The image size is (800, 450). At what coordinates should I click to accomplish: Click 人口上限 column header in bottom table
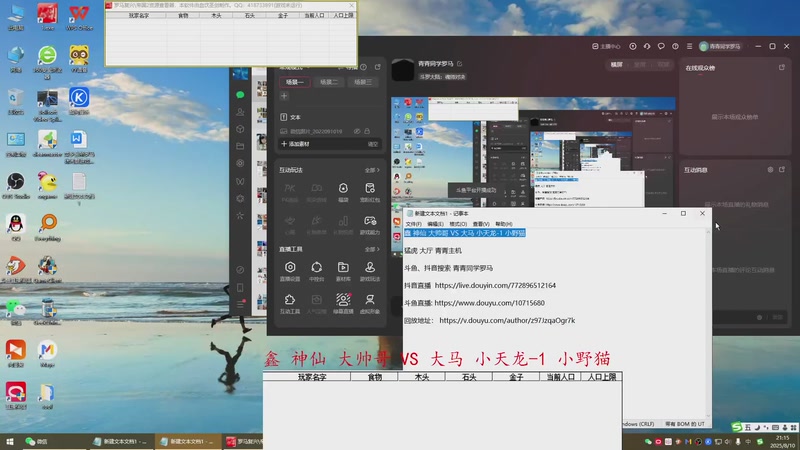(x=602, y=377)
